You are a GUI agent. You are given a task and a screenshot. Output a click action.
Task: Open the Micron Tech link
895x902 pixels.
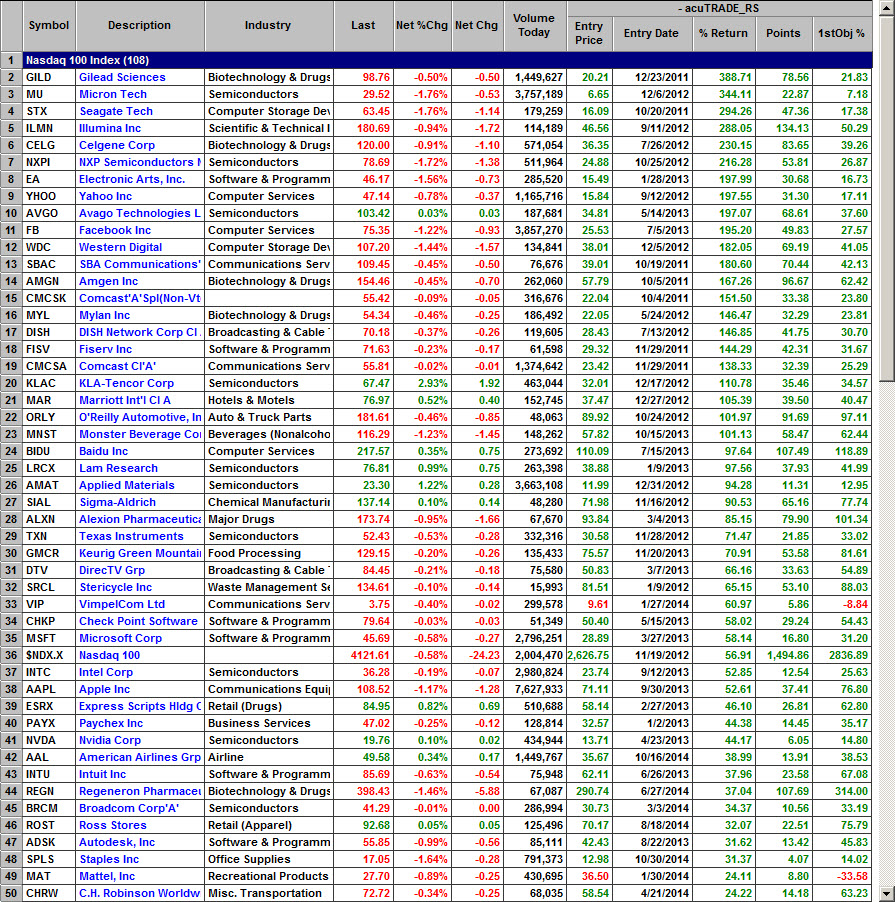coord(113,94)
